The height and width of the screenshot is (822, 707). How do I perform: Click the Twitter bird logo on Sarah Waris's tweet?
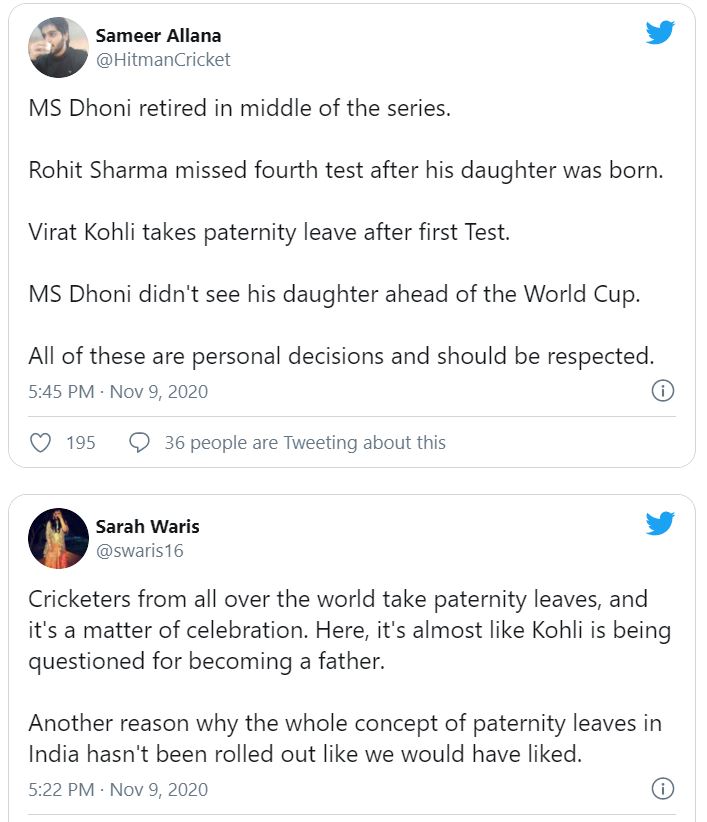click(x=660, y=522)
